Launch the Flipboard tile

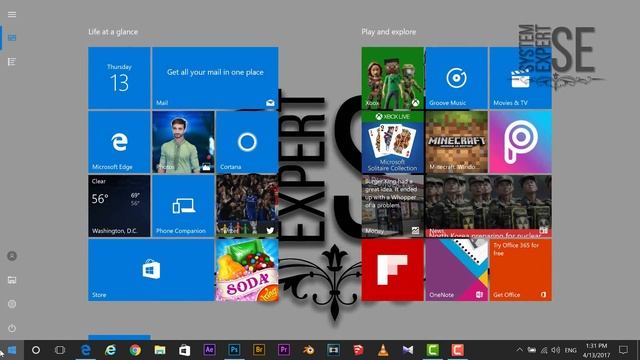click(393, 270)
